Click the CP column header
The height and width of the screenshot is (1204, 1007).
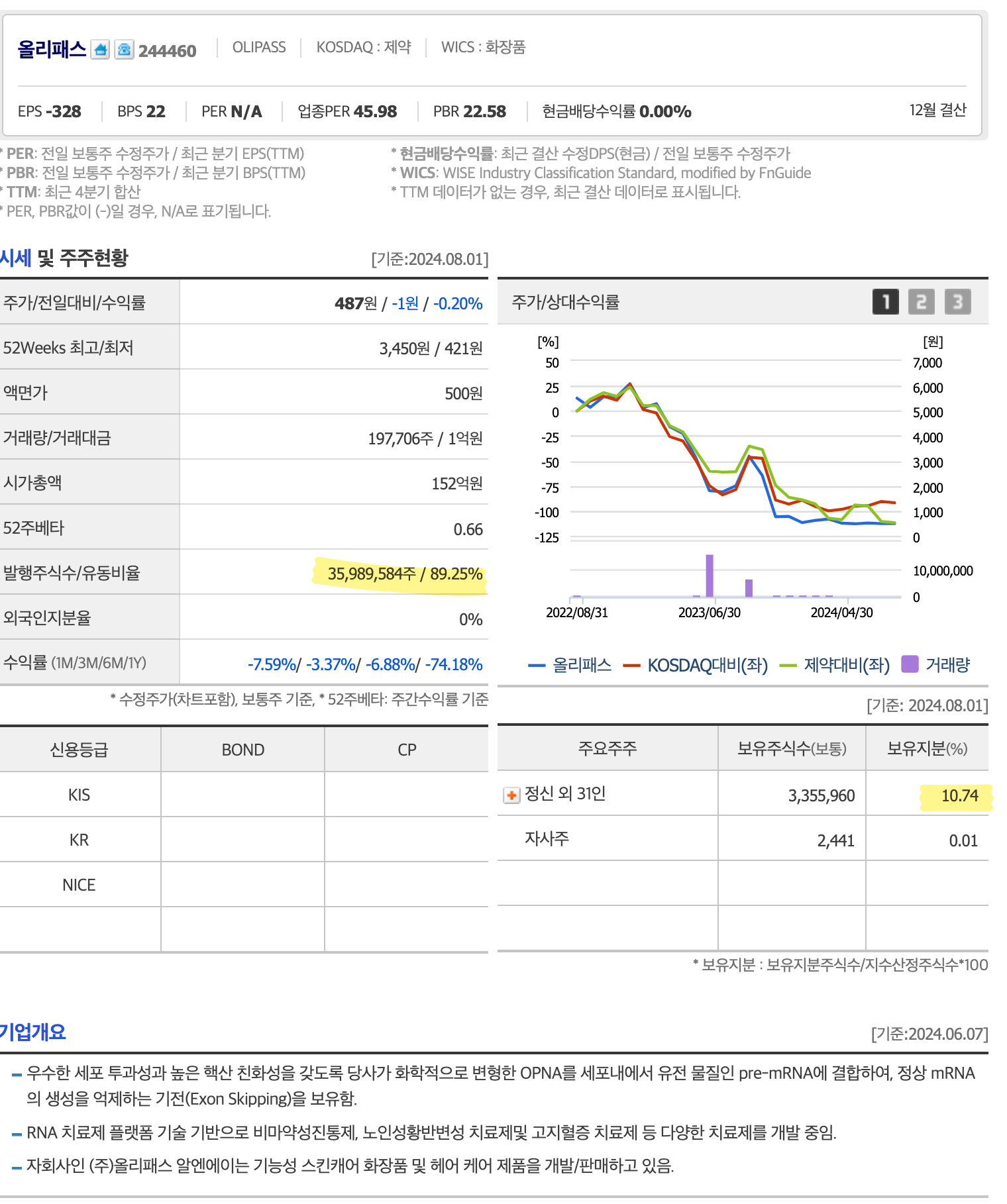click(x=407, y=750)
